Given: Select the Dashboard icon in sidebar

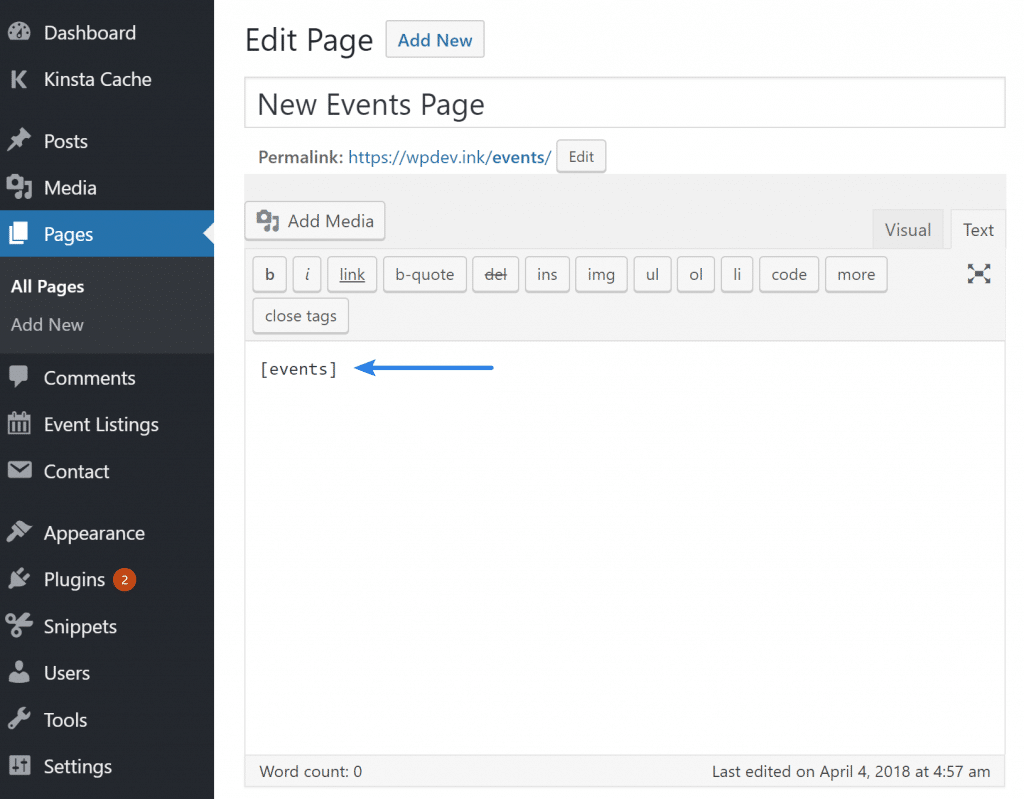Looking at the screenshot, I should point(21,31).
